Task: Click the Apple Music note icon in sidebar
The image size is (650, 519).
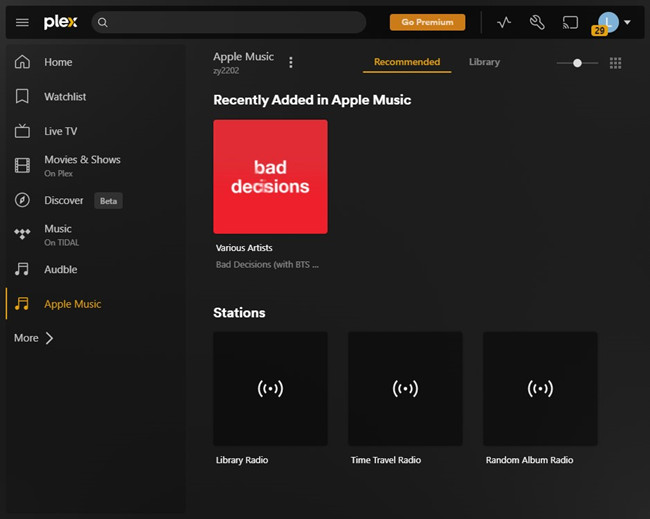Action: 22,303
